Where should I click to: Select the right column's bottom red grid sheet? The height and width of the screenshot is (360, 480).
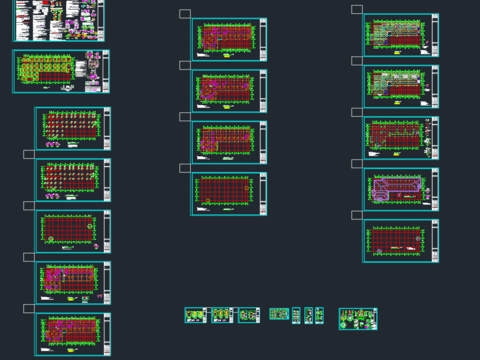tap(401, 241)
